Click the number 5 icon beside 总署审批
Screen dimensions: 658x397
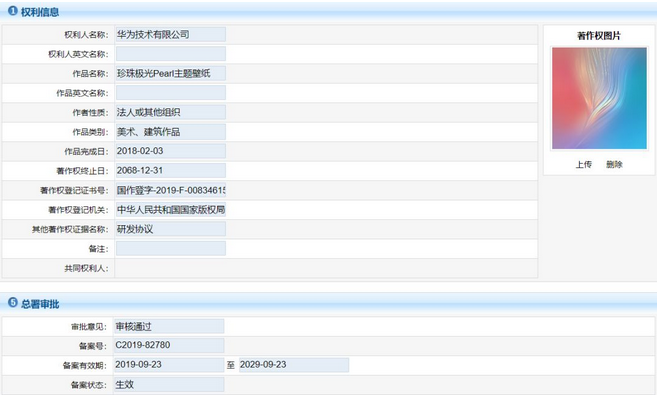pos(13,303)
